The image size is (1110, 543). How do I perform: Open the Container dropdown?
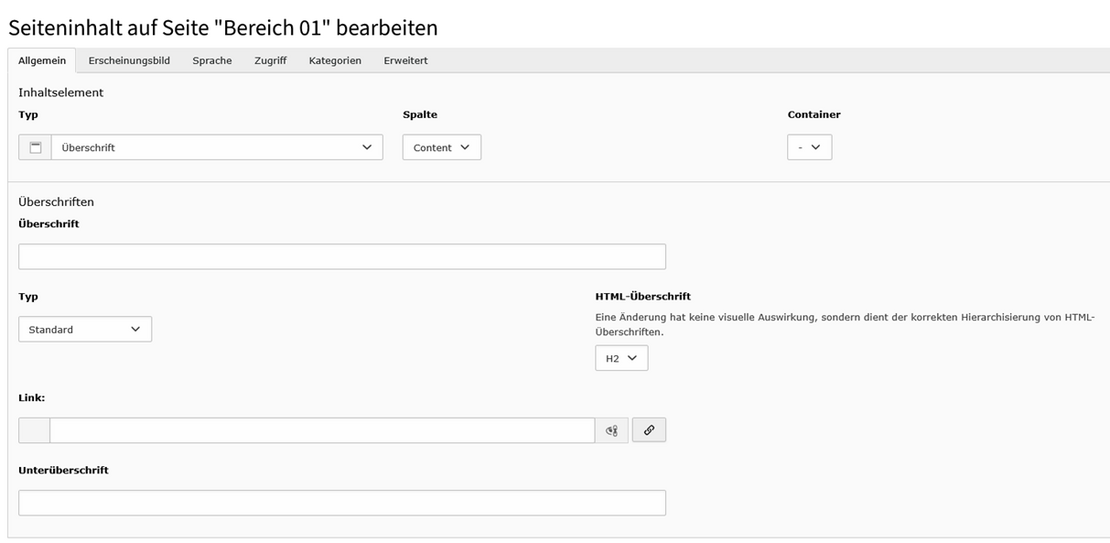[x=809, y=147]
